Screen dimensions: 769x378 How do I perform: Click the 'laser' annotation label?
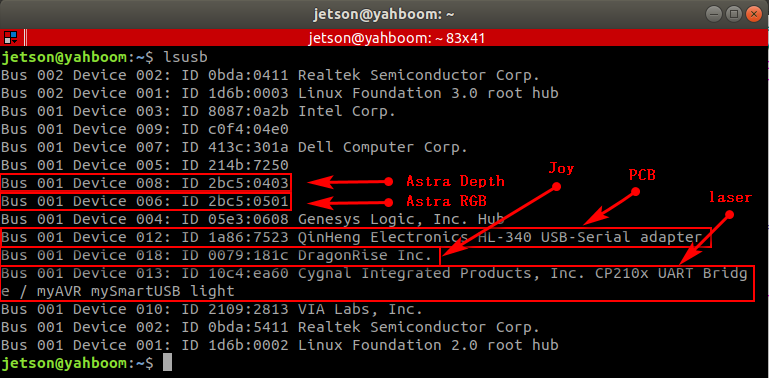pyautogui.click(x=730, y=198)
